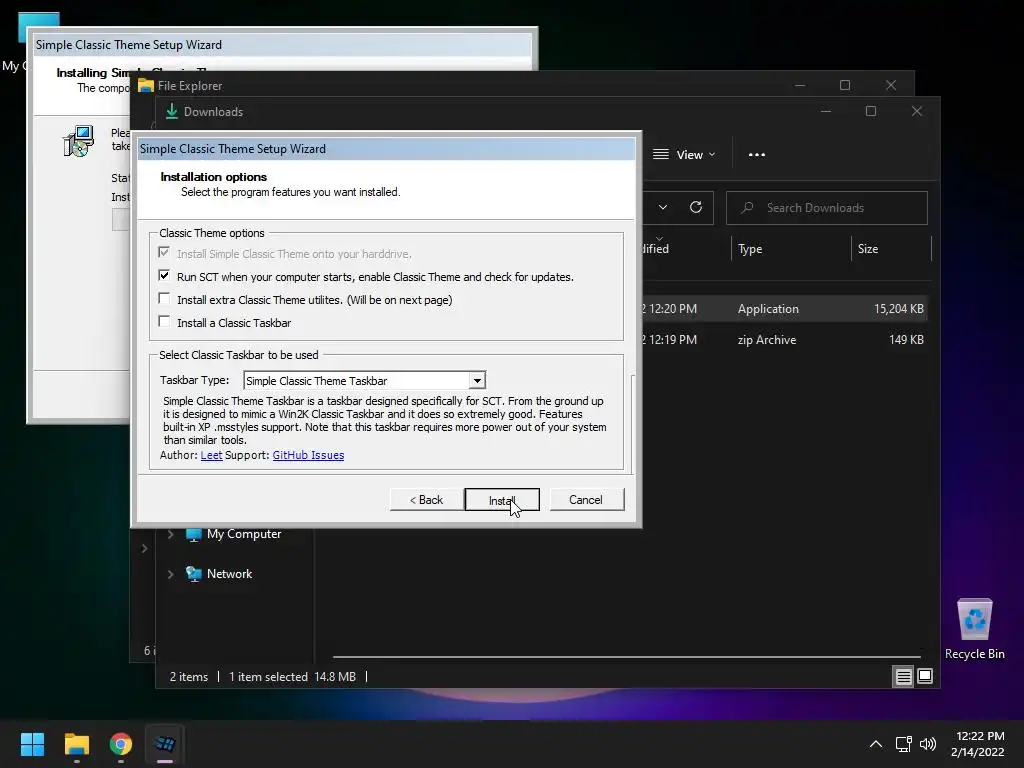Open the clock and date panel
1024x768 pixels.
(977, 744)
